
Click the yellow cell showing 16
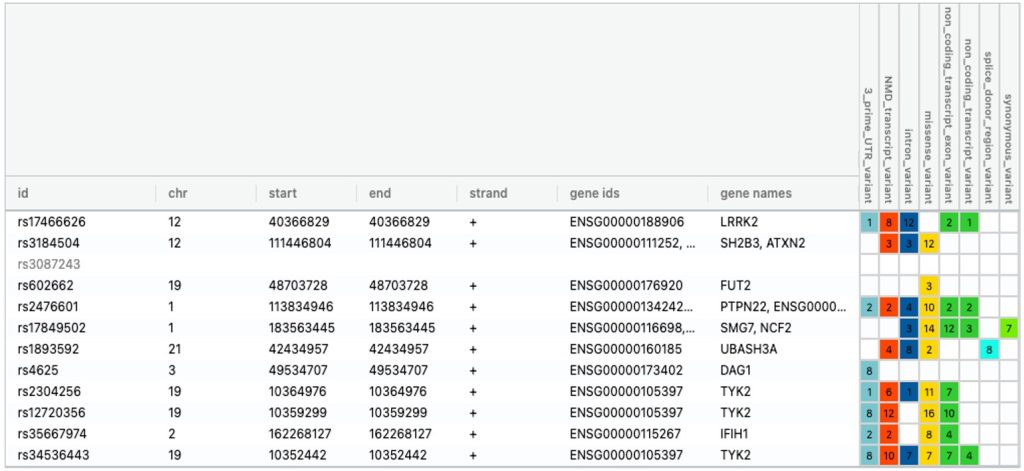point(929,413)
